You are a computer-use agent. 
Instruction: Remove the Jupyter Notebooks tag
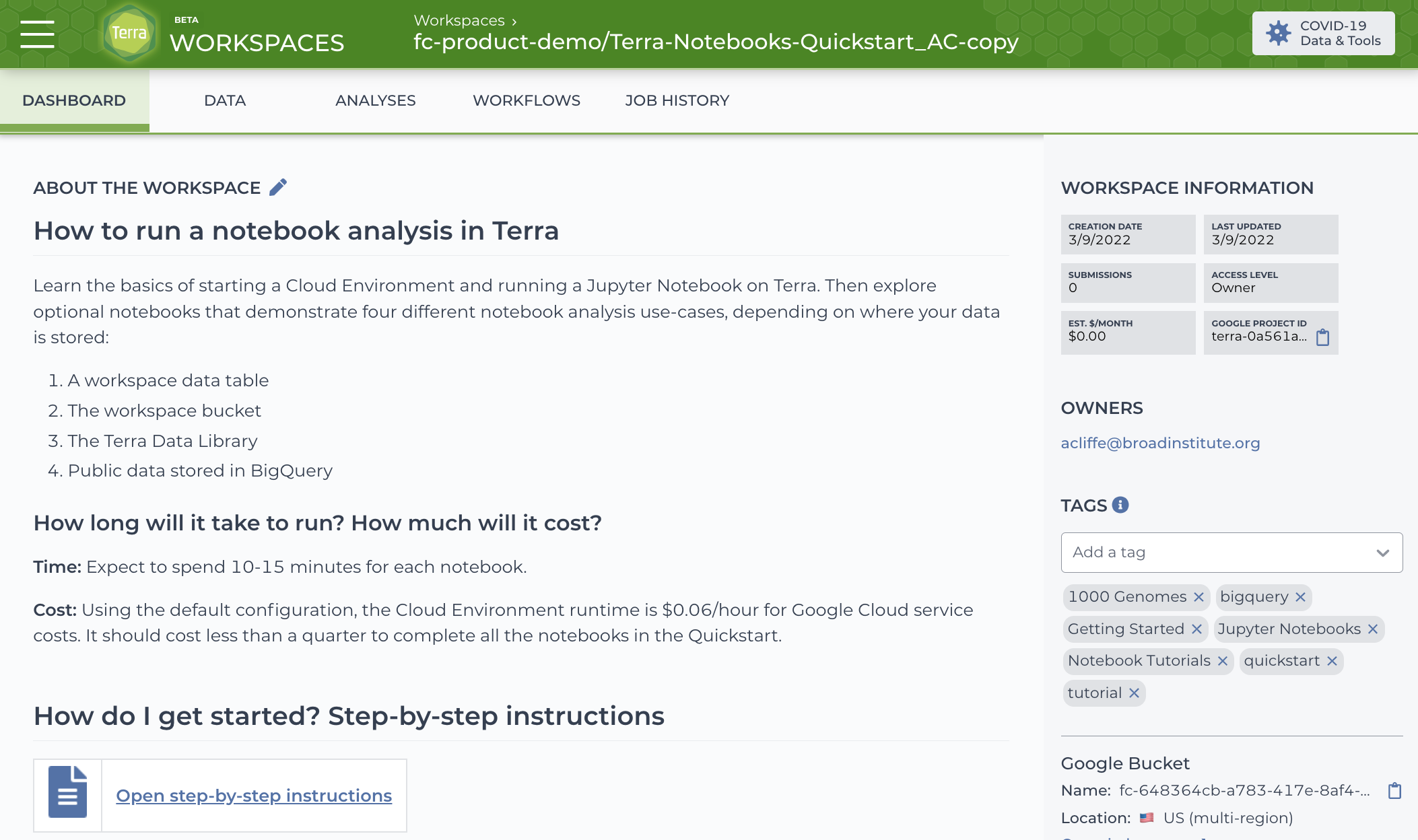[1373, 629]
